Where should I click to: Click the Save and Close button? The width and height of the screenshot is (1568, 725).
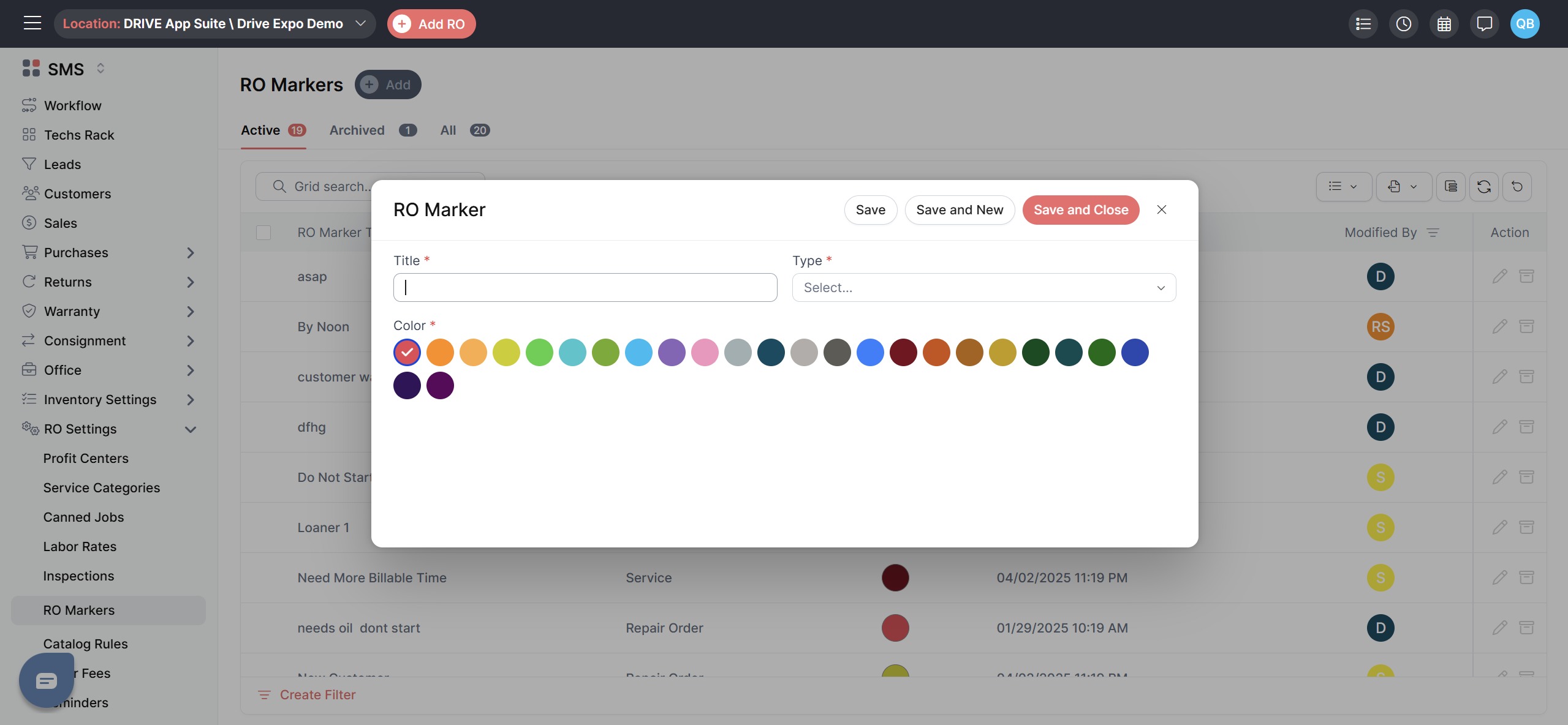[x=1080, y=210]
